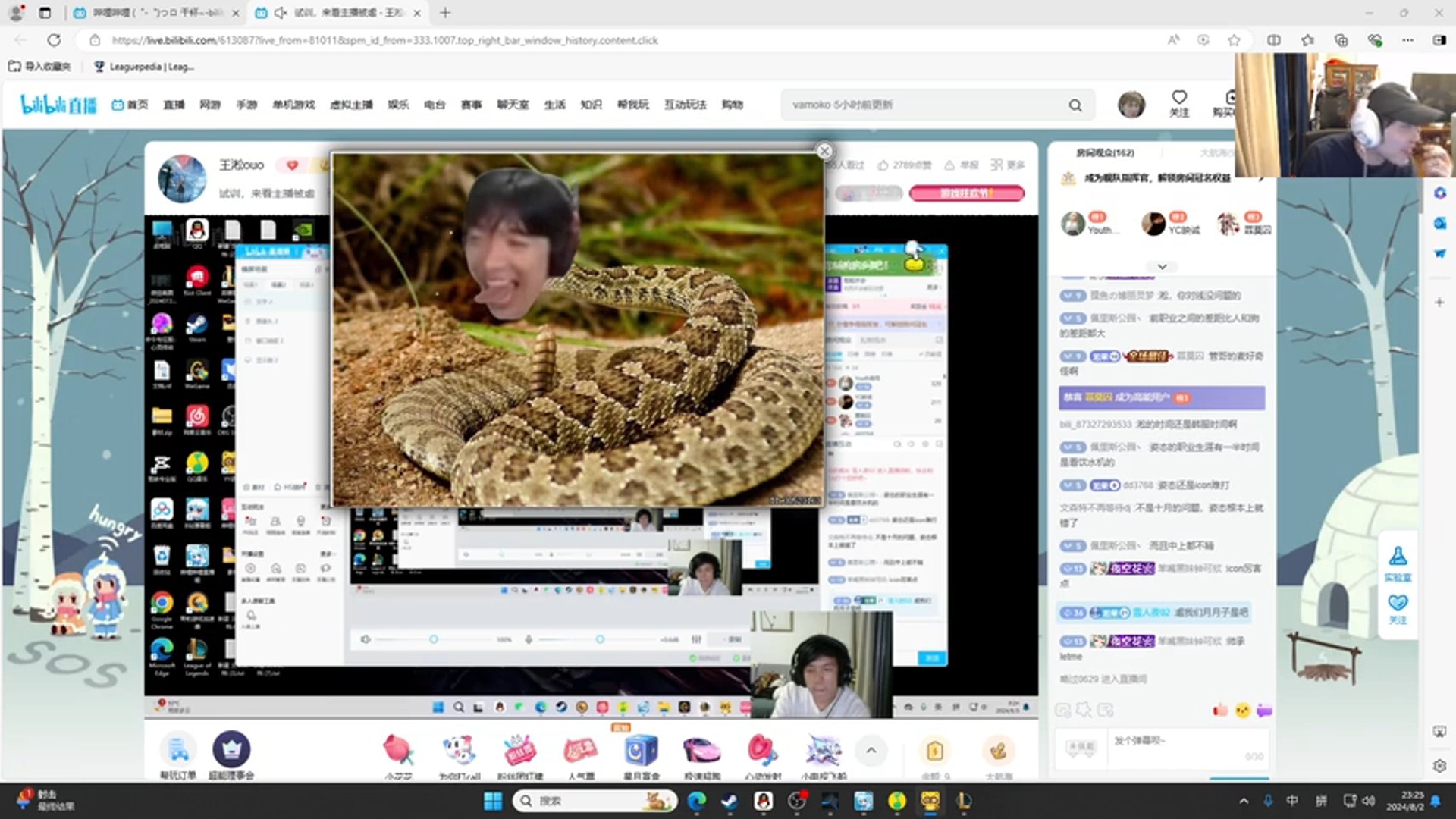The height and width of the screenshot is (819, 1456).
Task: Click the thumbs-up emoji quick reaction
Action: (x=1220, y=711)
